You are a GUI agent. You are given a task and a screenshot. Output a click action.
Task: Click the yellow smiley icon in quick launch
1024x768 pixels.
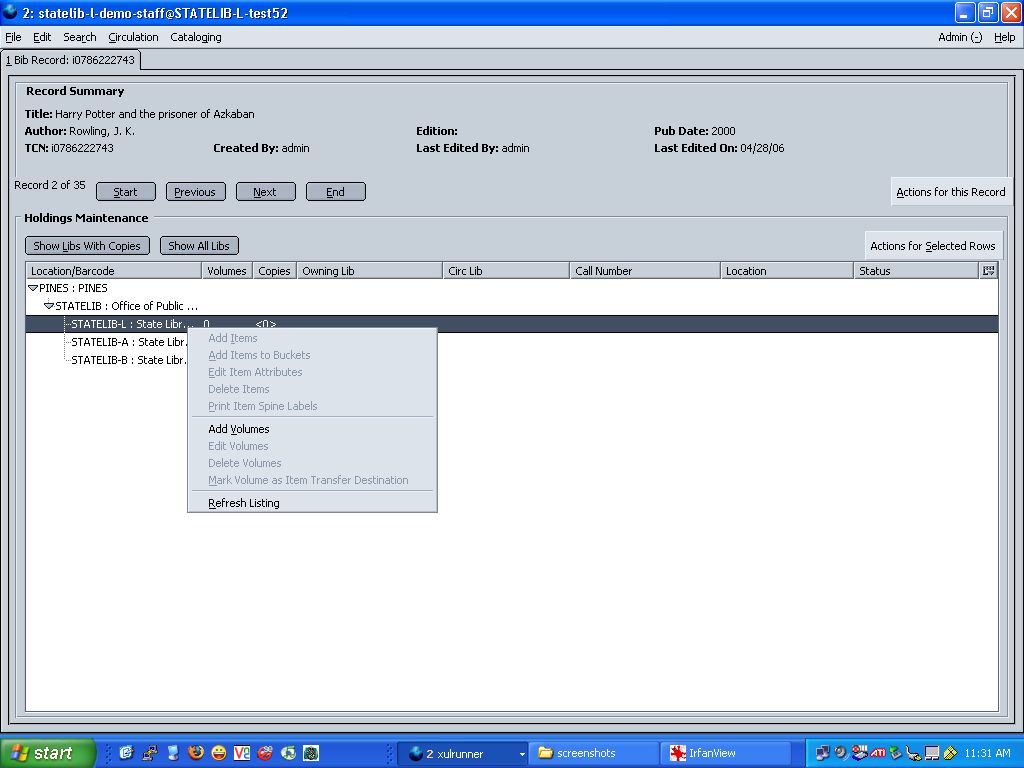(218, 753)
